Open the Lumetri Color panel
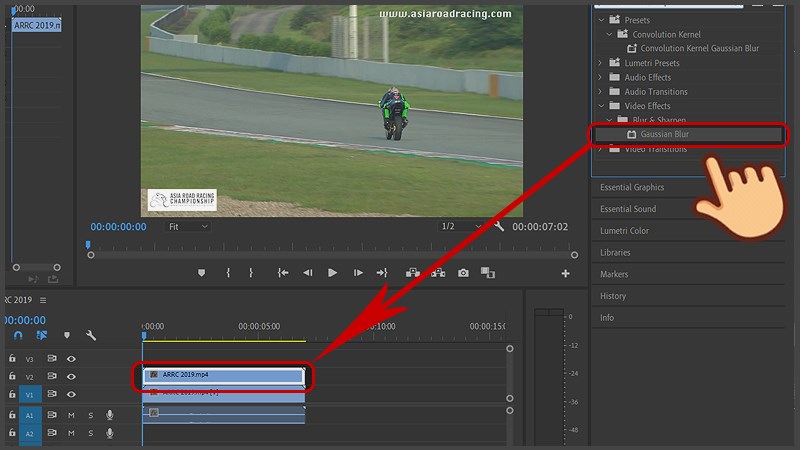Viewport: 800px width, 450px height. (x=624, y=231)
